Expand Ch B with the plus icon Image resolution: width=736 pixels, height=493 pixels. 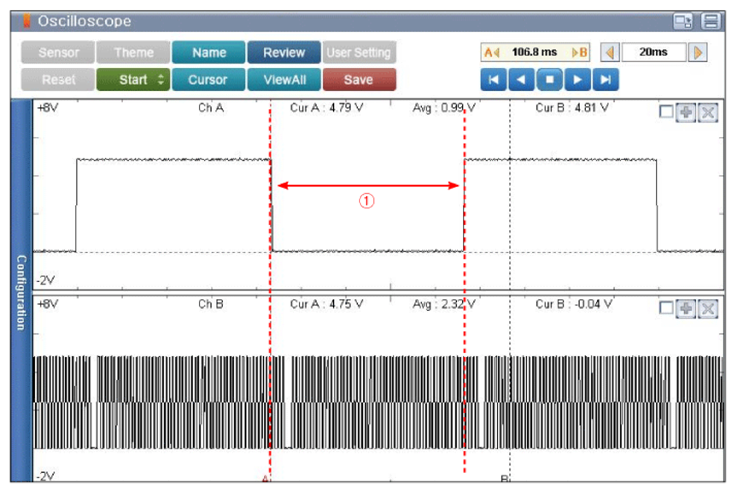[x=686, y=308]
